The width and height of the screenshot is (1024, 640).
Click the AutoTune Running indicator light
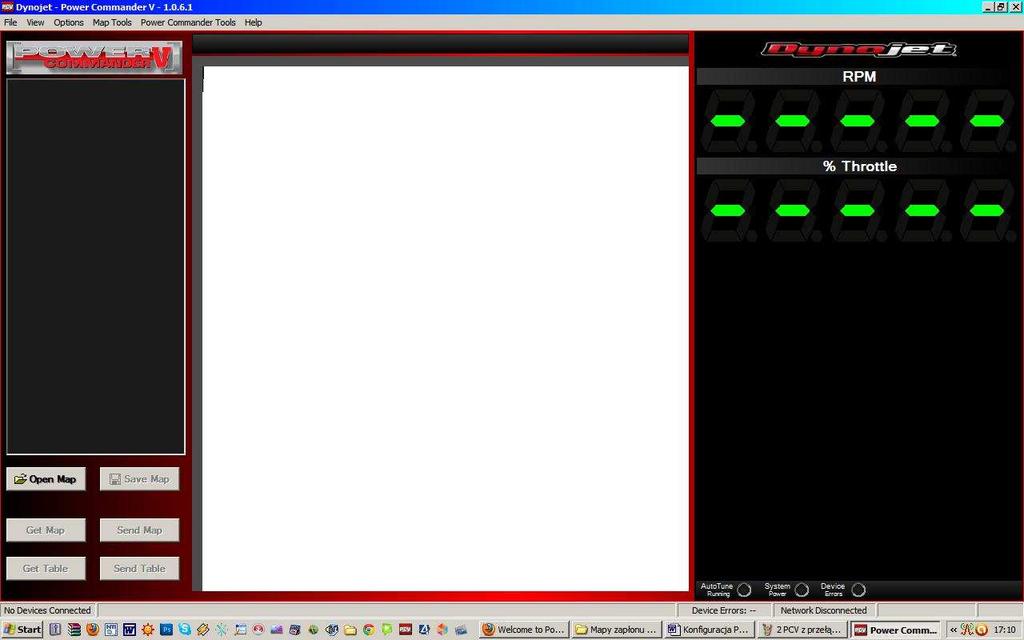[744, 590]
